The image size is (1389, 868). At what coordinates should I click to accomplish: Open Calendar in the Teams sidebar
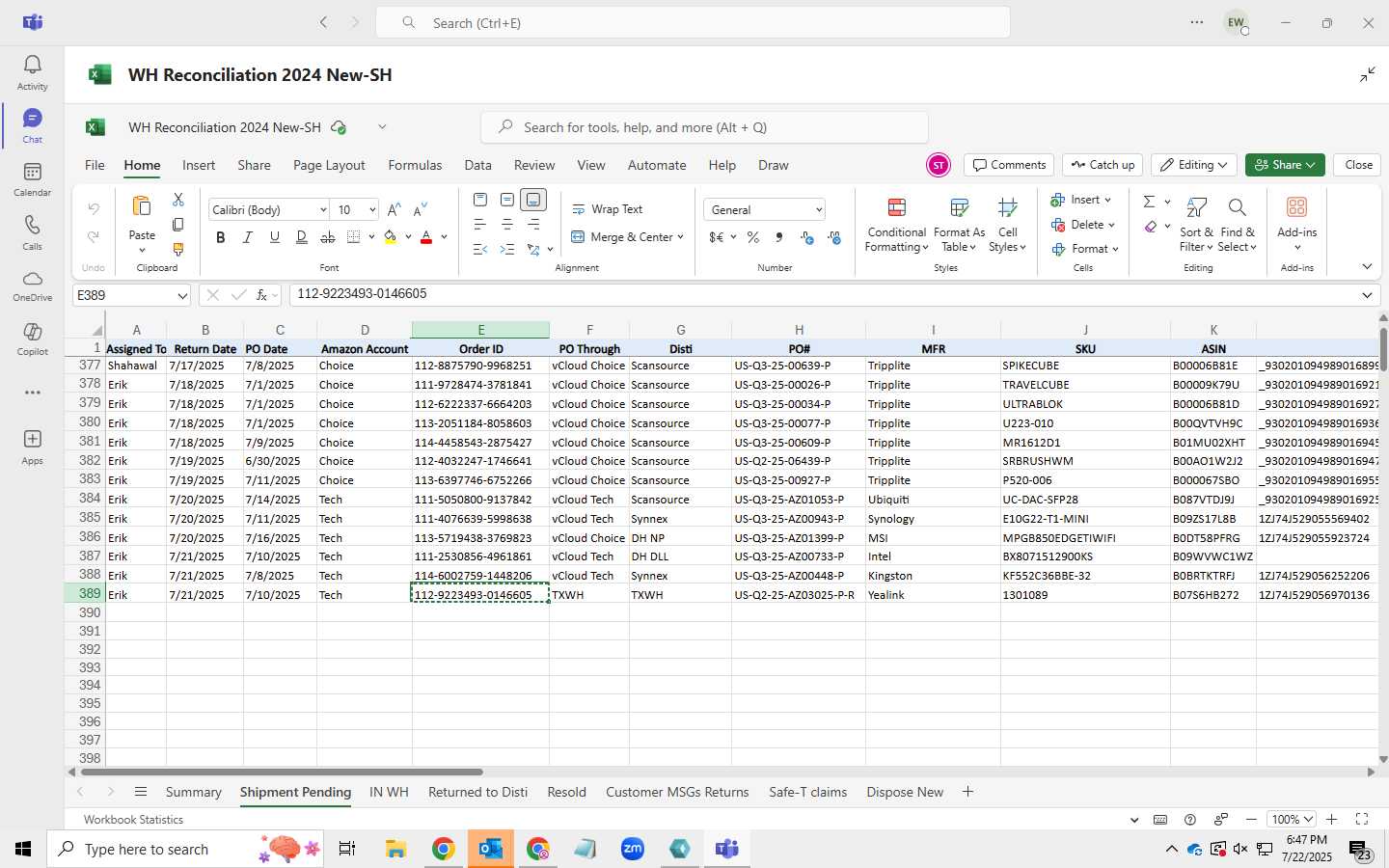(32, 179)
